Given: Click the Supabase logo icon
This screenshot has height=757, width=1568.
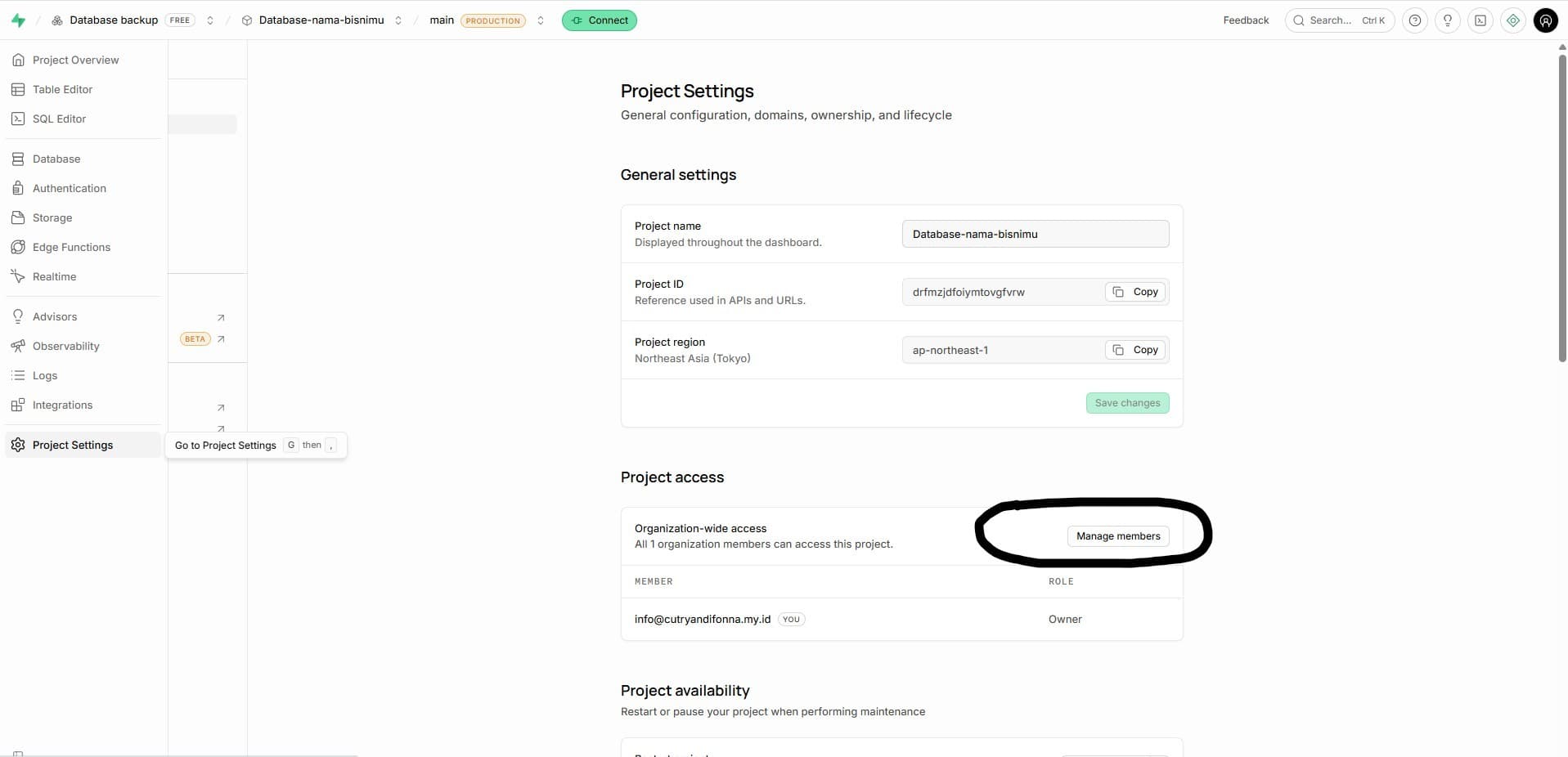Looking at the screenshot, I should click(x=18, y=20).
